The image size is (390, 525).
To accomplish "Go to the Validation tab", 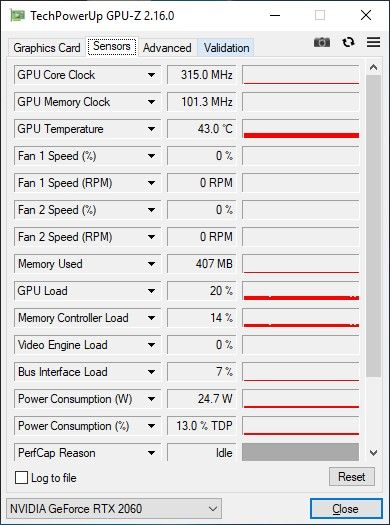I will 226,48.
